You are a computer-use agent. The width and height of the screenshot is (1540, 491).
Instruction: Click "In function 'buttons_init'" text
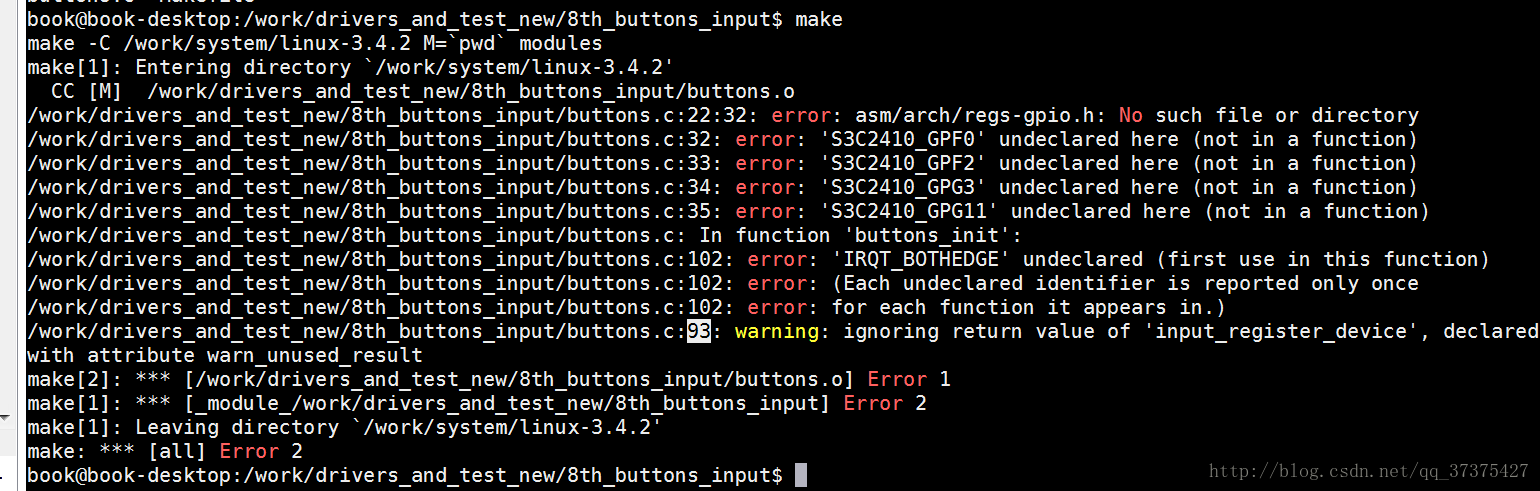click(x=895, y=235)
